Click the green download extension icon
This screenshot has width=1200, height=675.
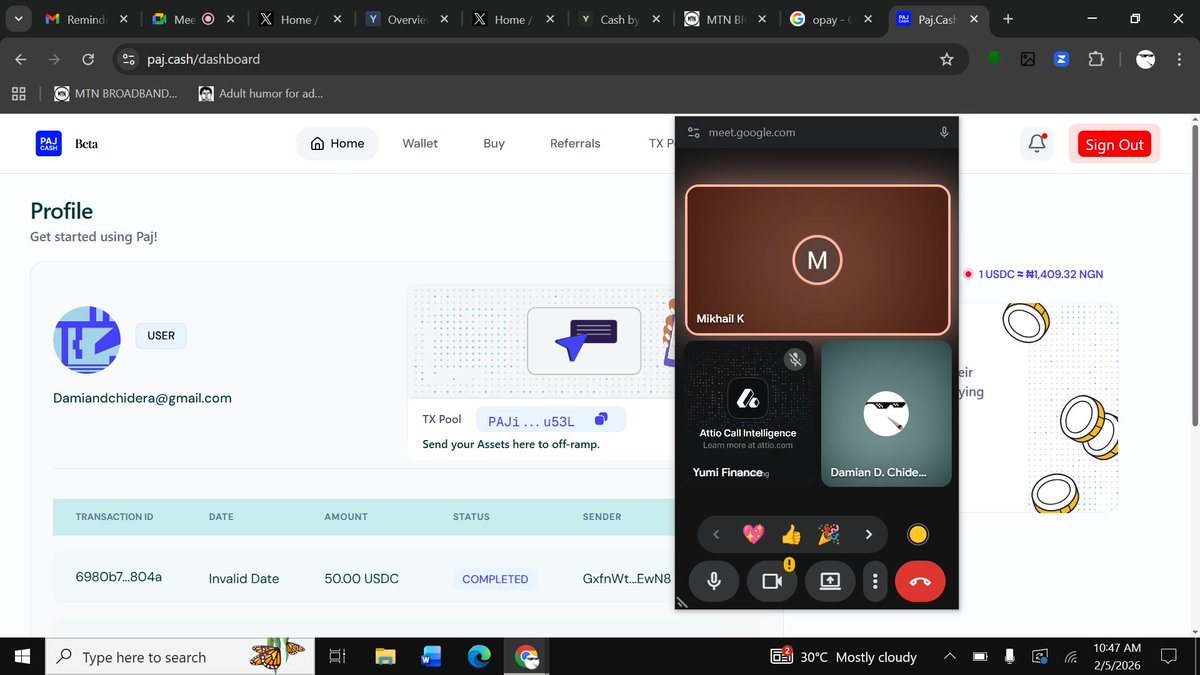click(994, 60)
